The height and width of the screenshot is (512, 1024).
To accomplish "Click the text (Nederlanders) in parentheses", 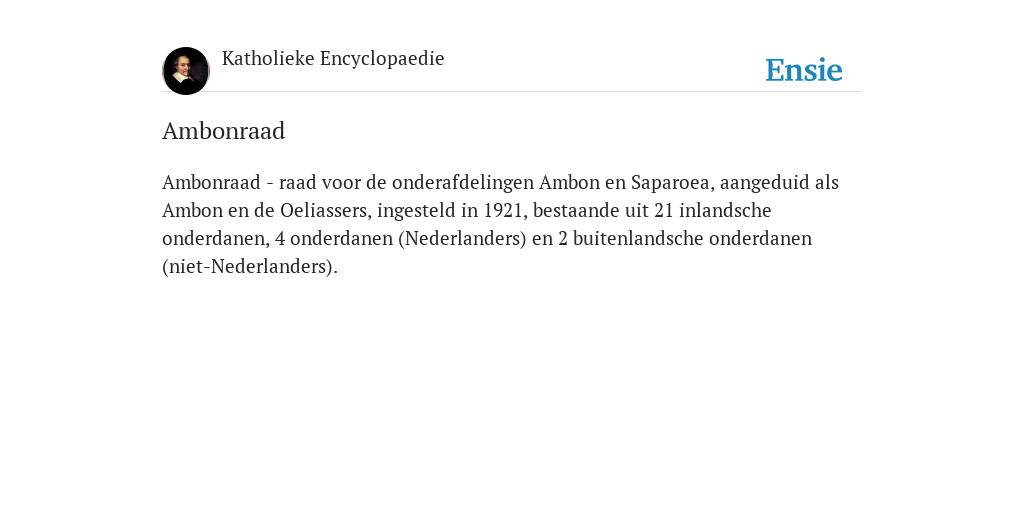I will click(x=462, y=238).
